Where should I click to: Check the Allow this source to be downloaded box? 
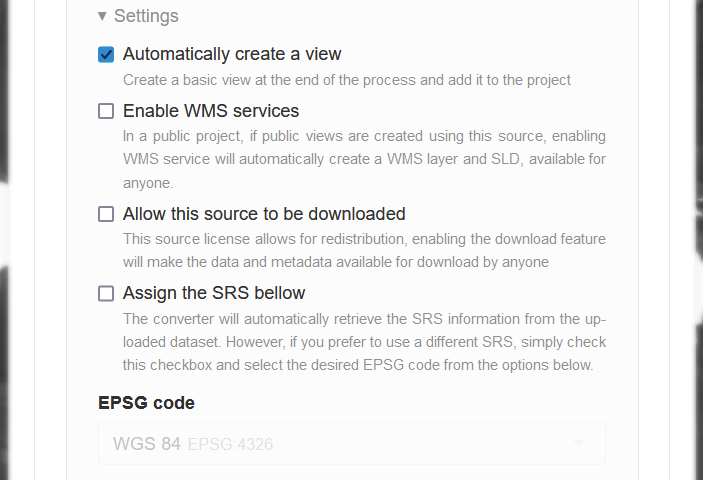pyautogui.click(x=106, y=214)
